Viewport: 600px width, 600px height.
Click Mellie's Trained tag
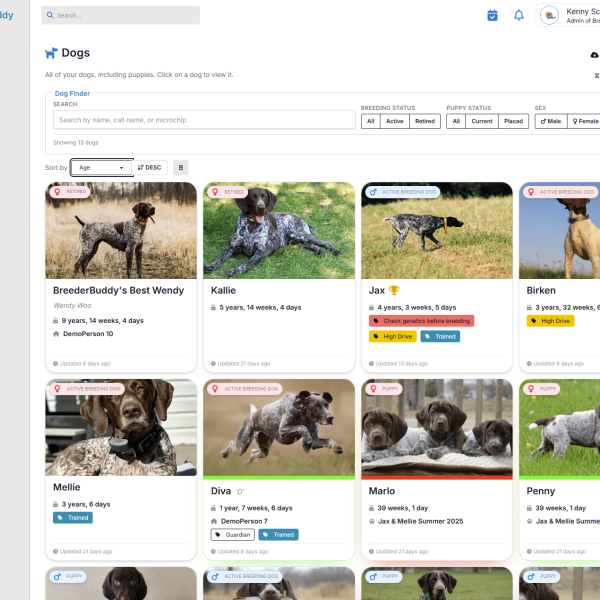[x=73, y=518]
